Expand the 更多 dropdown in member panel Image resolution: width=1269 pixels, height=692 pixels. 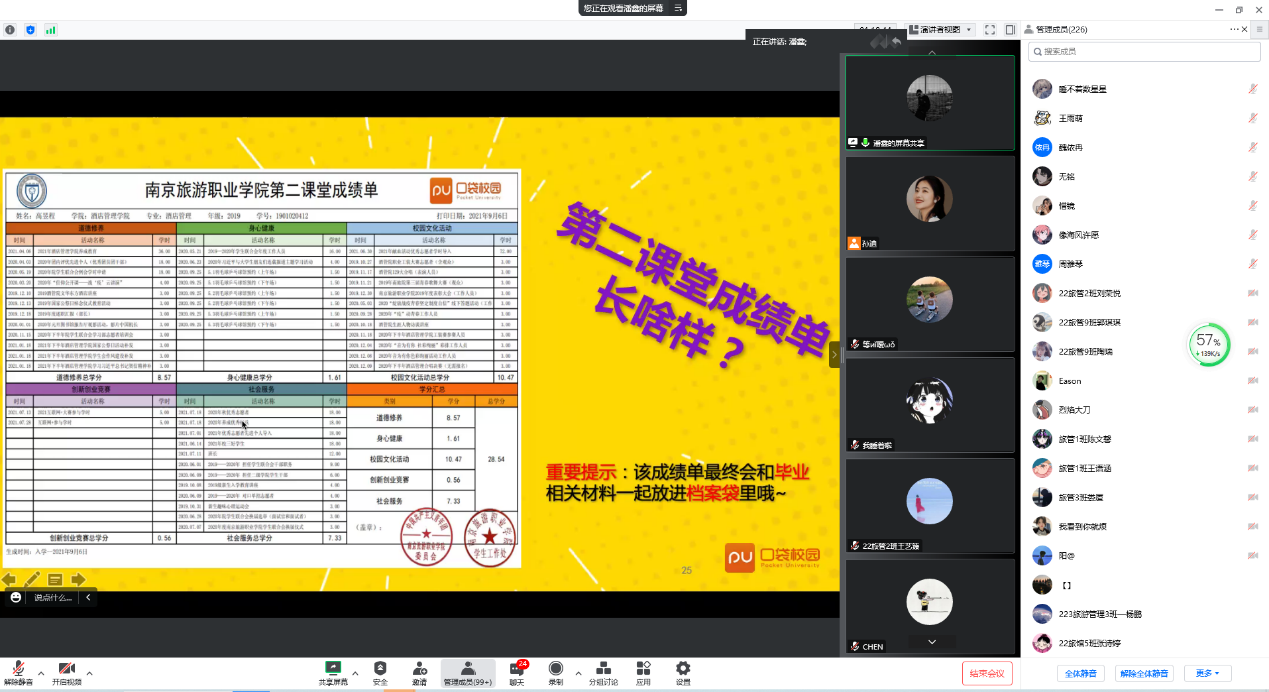pos(1207,673)
